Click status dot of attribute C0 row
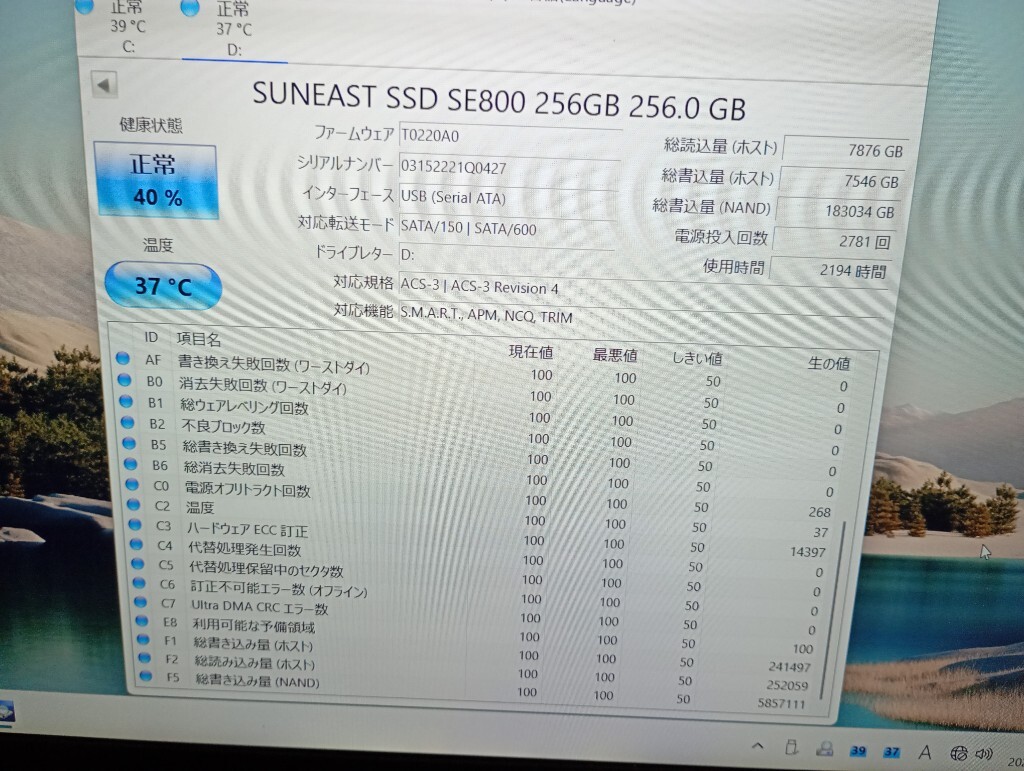1024x771 pixels. point(132,484)
